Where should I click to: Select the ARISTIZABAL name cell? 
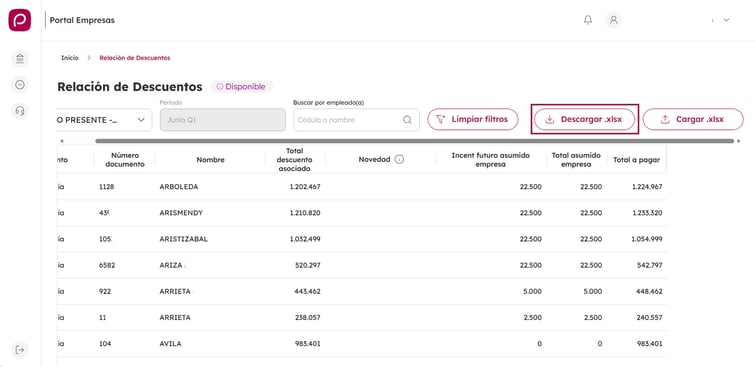tap(183, 239)
